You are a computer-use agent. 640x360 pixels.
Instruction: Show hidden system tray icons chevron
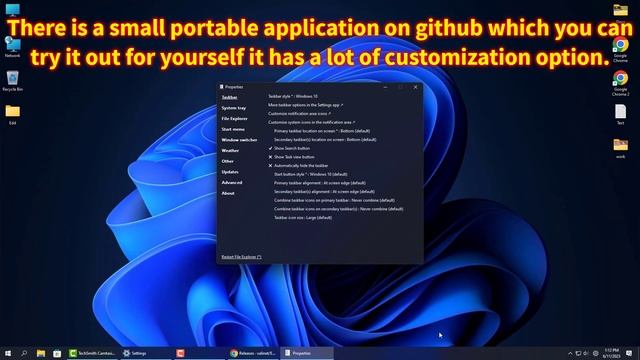[x=570, y=353]
